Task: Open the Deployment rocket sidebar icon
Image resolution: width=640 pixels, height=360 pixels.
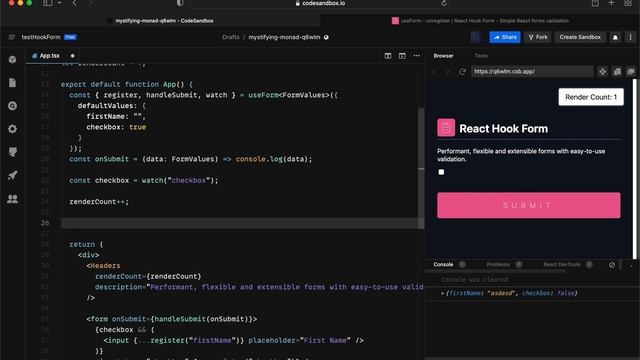Action: tap(13, 176)
